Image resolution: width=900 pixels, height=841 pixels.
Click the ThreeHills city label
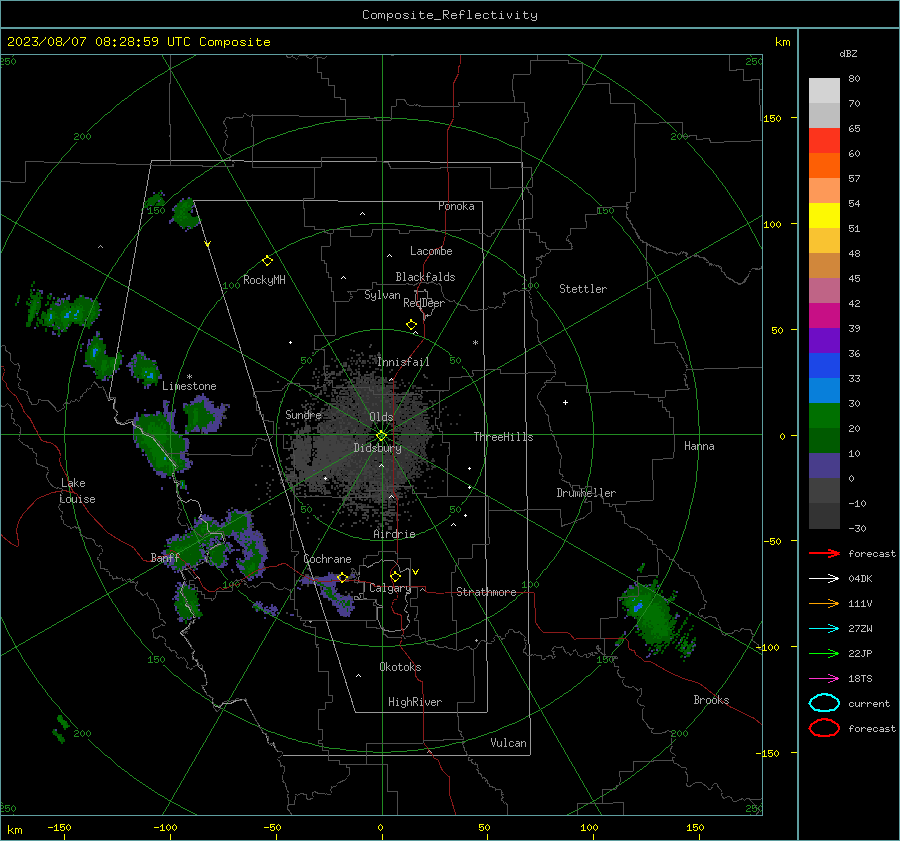click(x=503, y=437)
